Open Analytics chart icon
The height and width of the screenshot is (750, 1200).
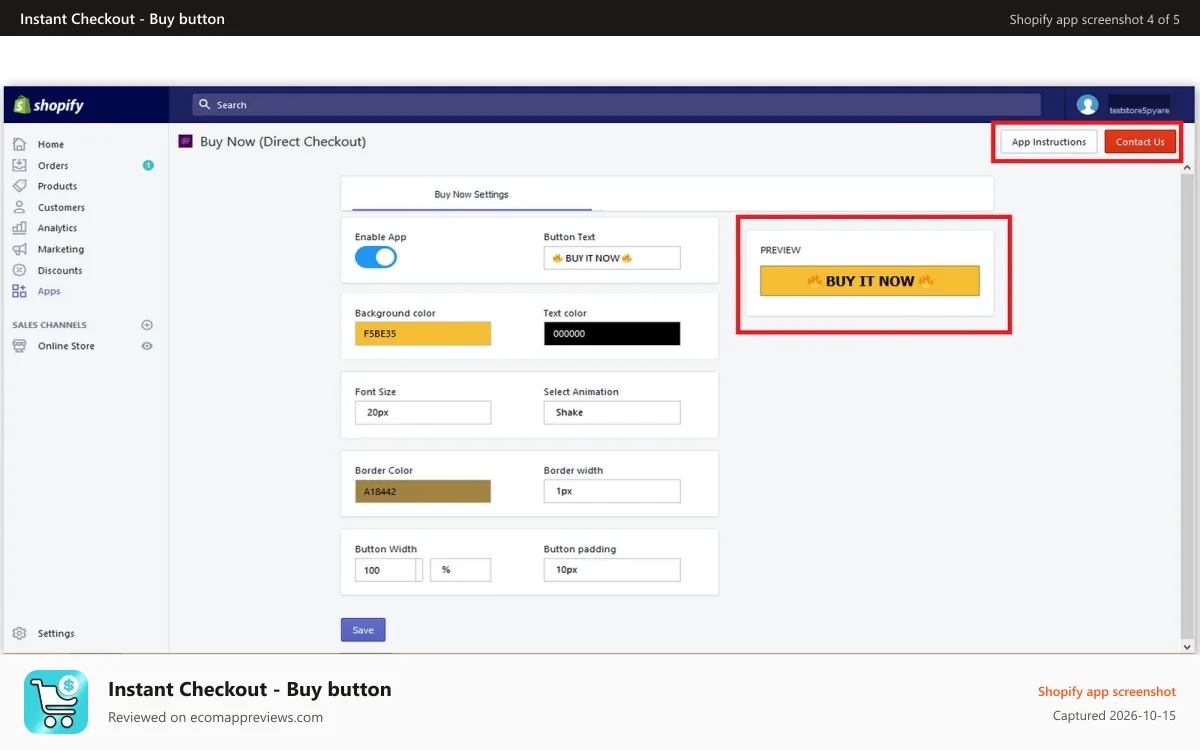click(19, 228)
